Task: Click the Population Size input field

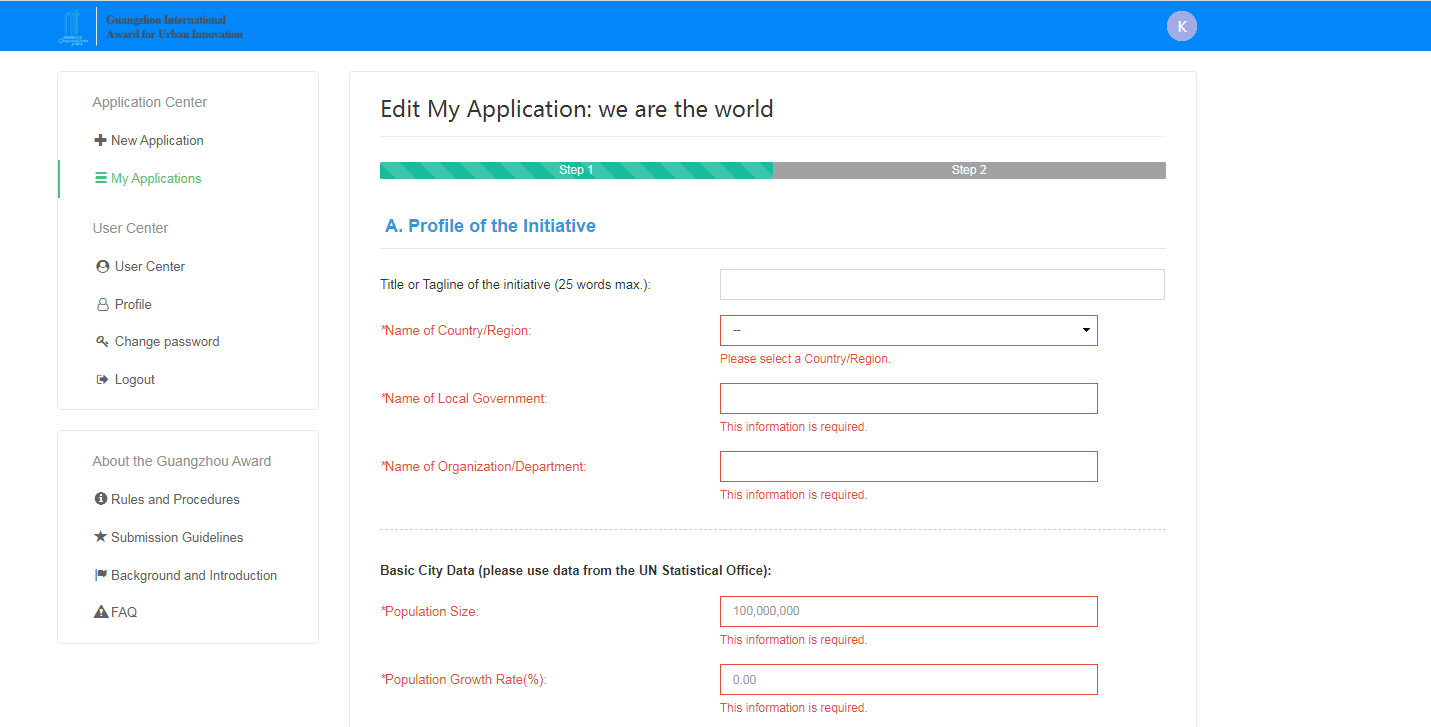Action: 908,612
